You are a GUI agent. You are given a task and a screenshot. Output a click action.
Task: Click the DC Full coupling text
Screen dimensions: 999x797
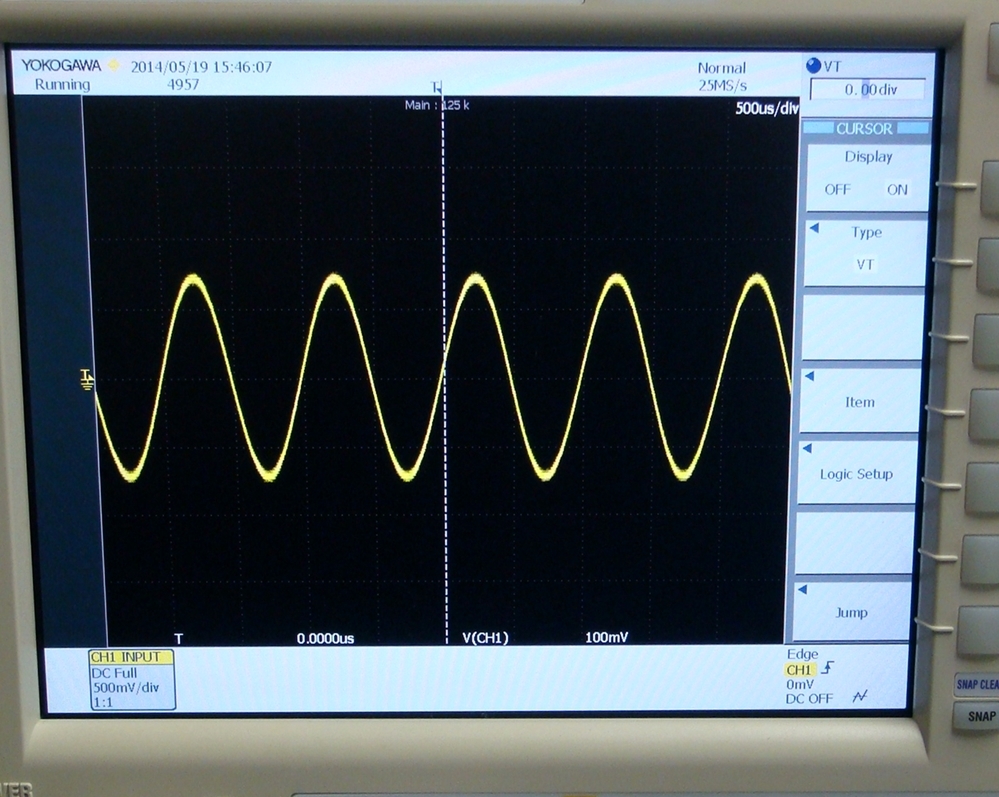click(114, 673)
